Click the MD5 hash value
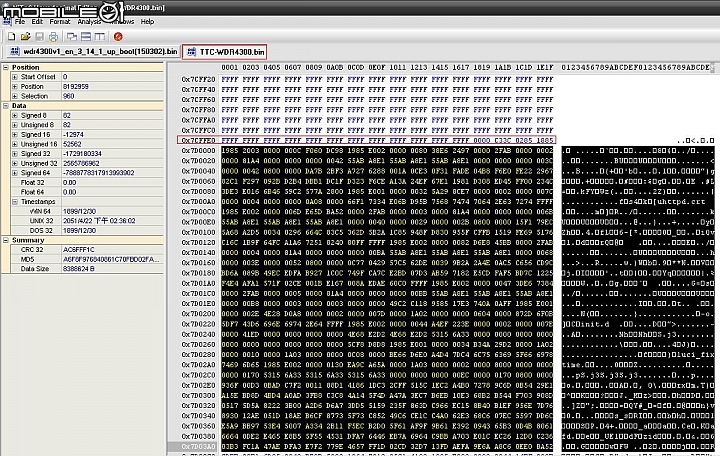Viewport: 720px width, 456px height. pos(111,259)
